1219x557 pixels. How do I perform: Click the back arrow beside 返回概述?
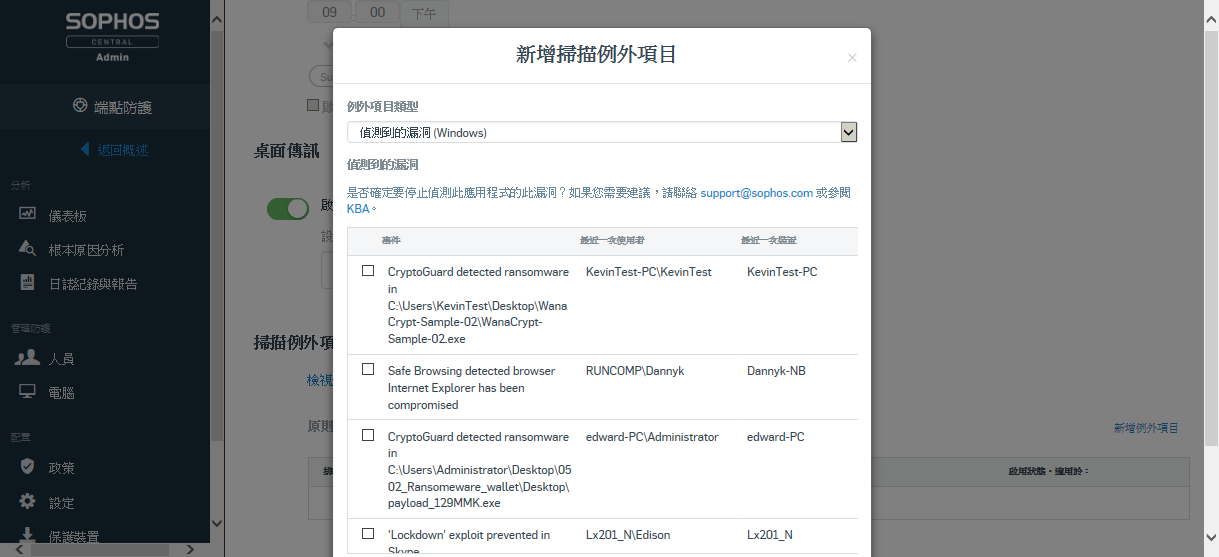[85, 150]
